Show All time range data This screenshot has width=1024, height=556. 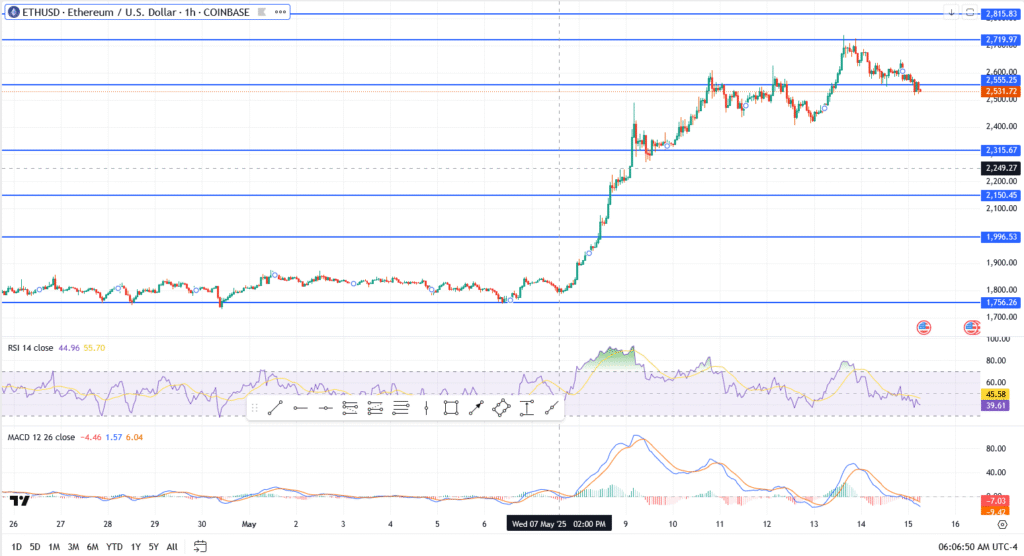click(172, 546)
